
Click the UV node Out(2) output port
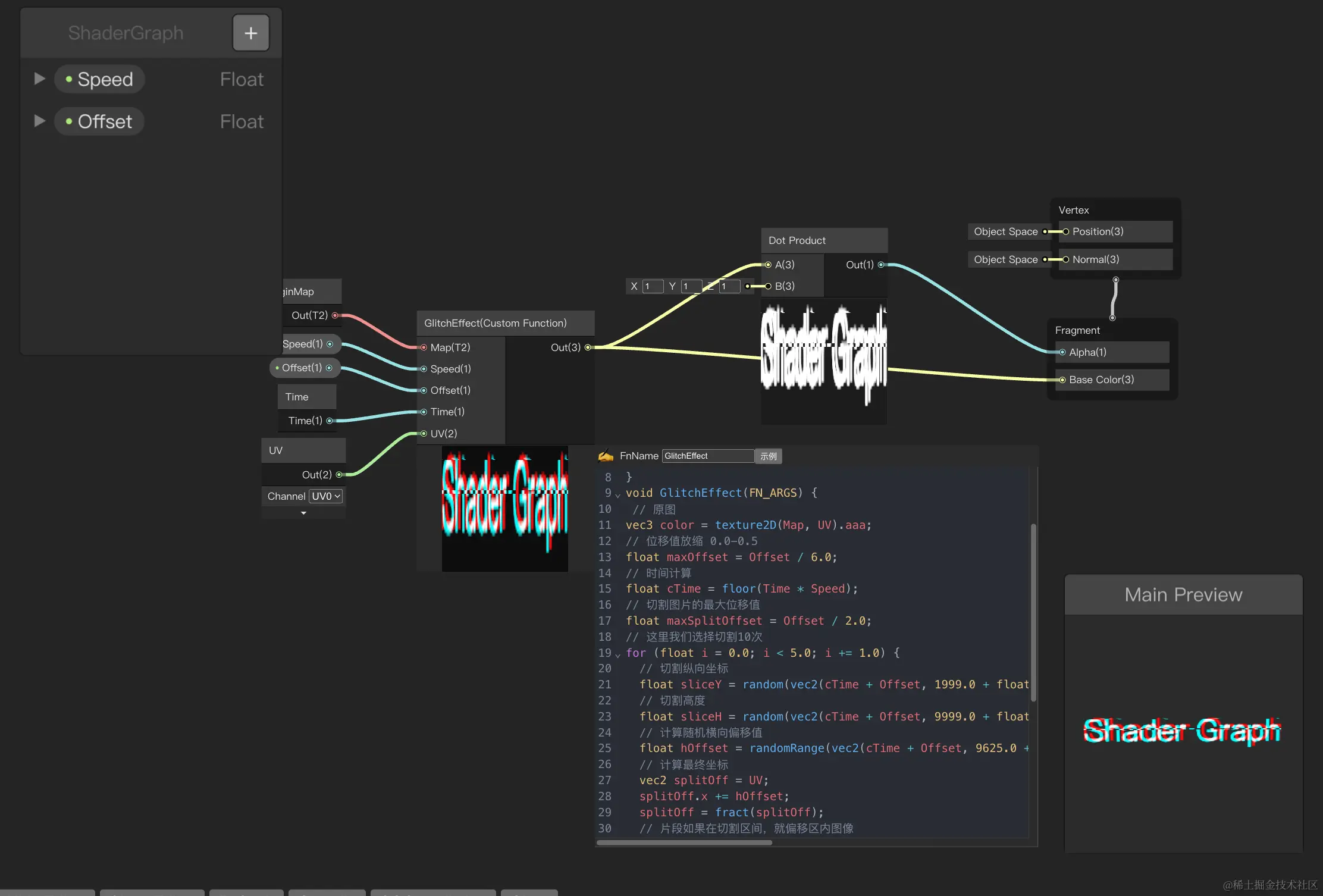coord(339,475)
